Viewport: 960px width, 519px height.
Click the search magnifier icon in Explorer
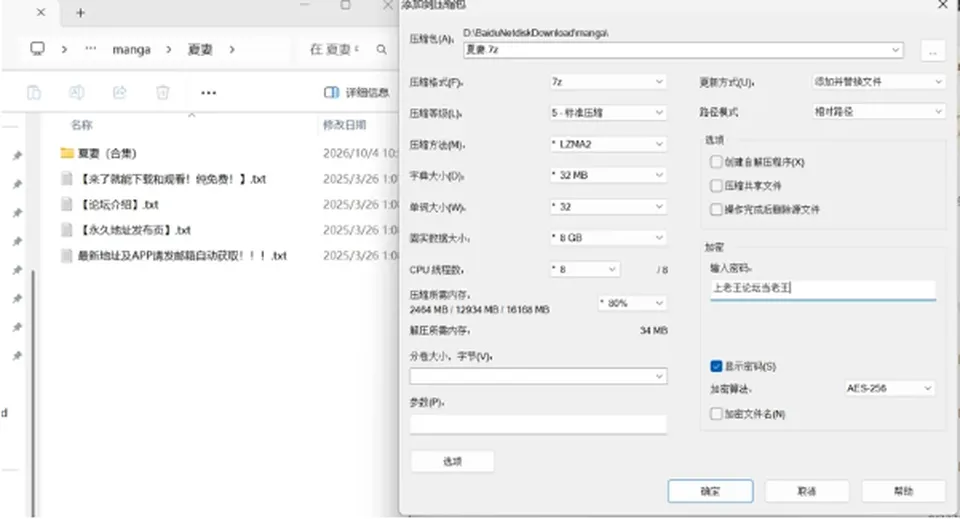point(381,50)
